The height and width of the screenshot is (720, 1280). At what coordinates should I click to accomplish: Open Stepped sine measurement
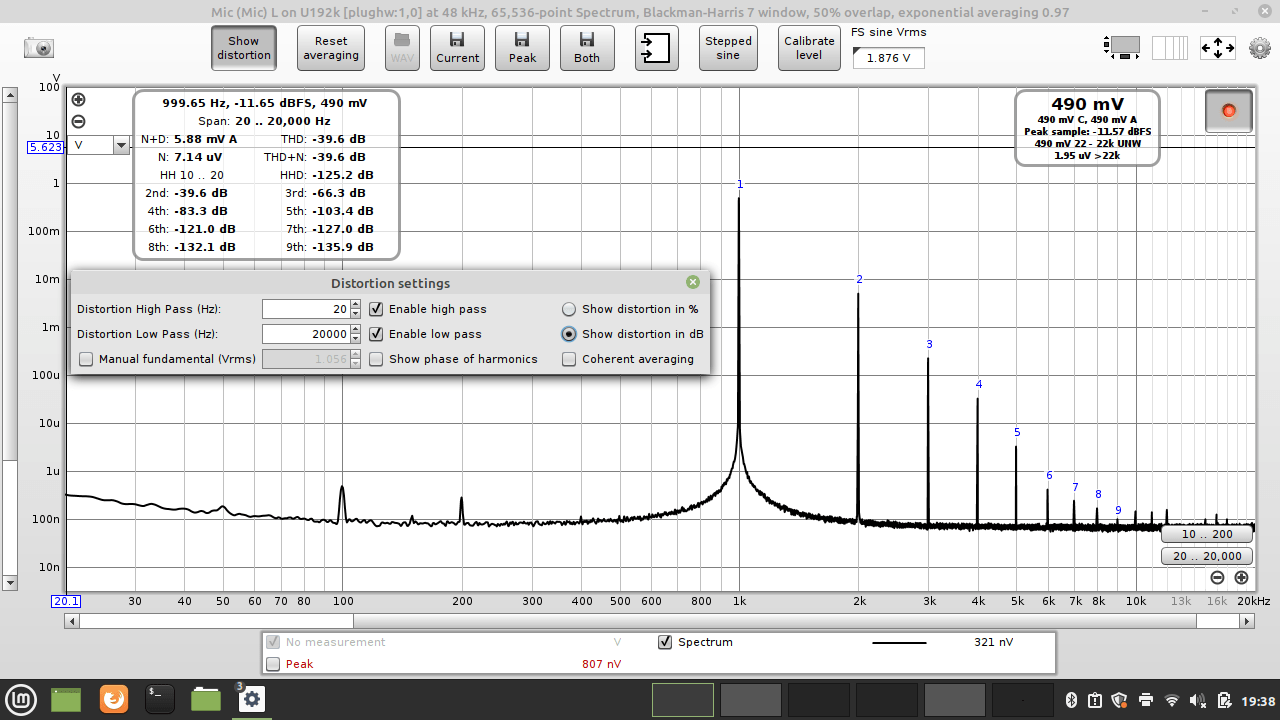pos(728,48)
